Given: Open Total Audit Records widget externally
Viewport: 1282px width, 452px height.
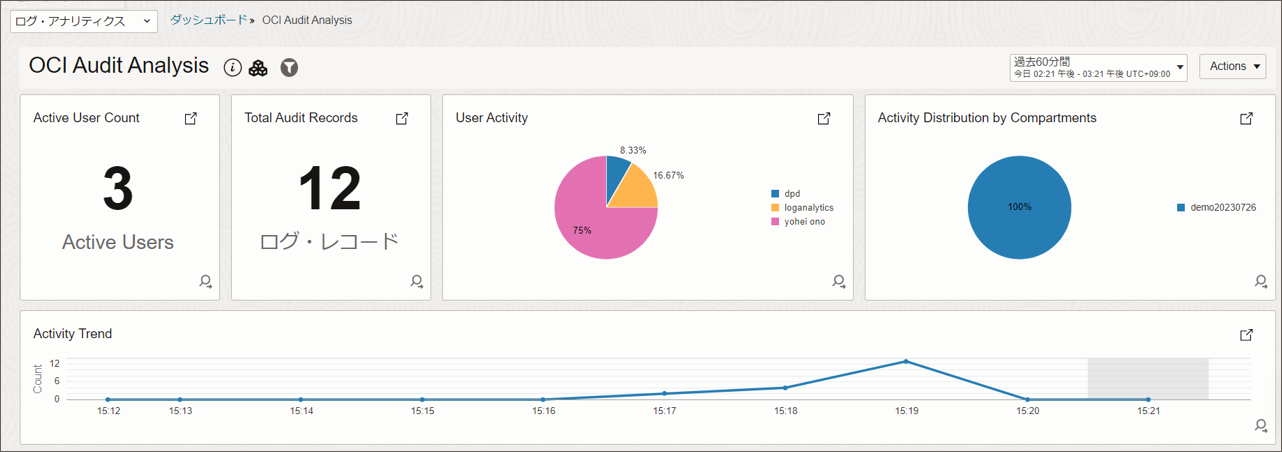Looking at the screenshot, I should 402,118.
